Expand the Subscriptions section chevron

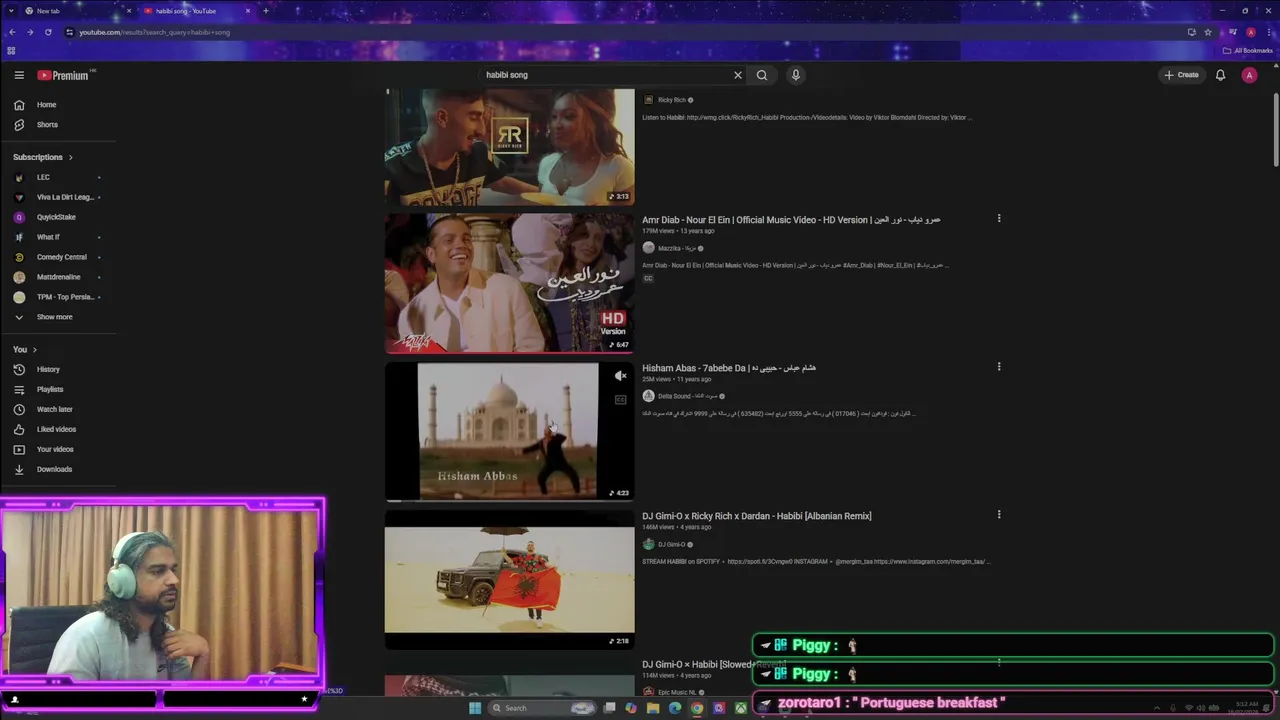[x=70, y=157]
